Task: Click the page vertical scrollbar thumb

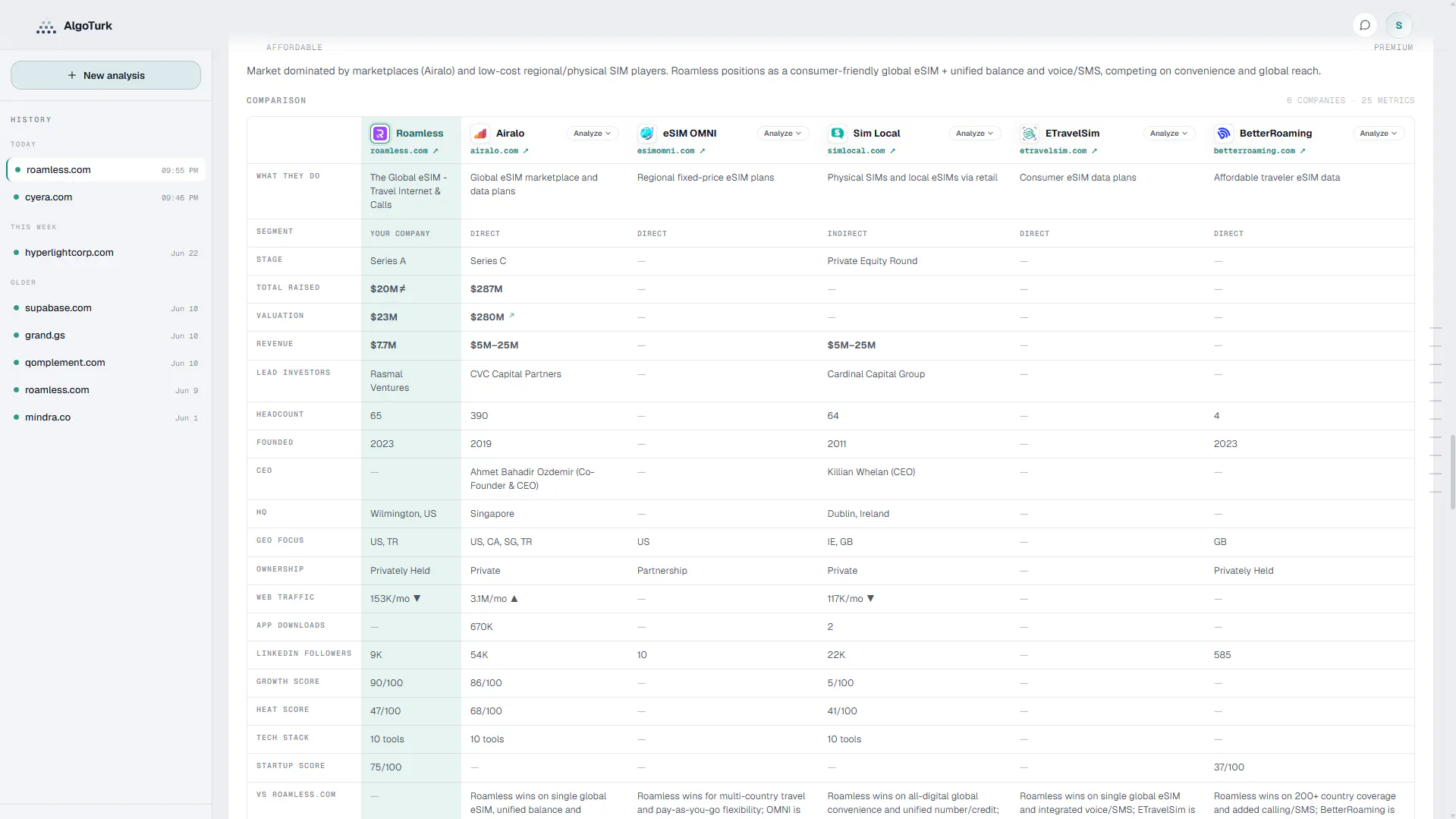Action: pos(1452,472)
